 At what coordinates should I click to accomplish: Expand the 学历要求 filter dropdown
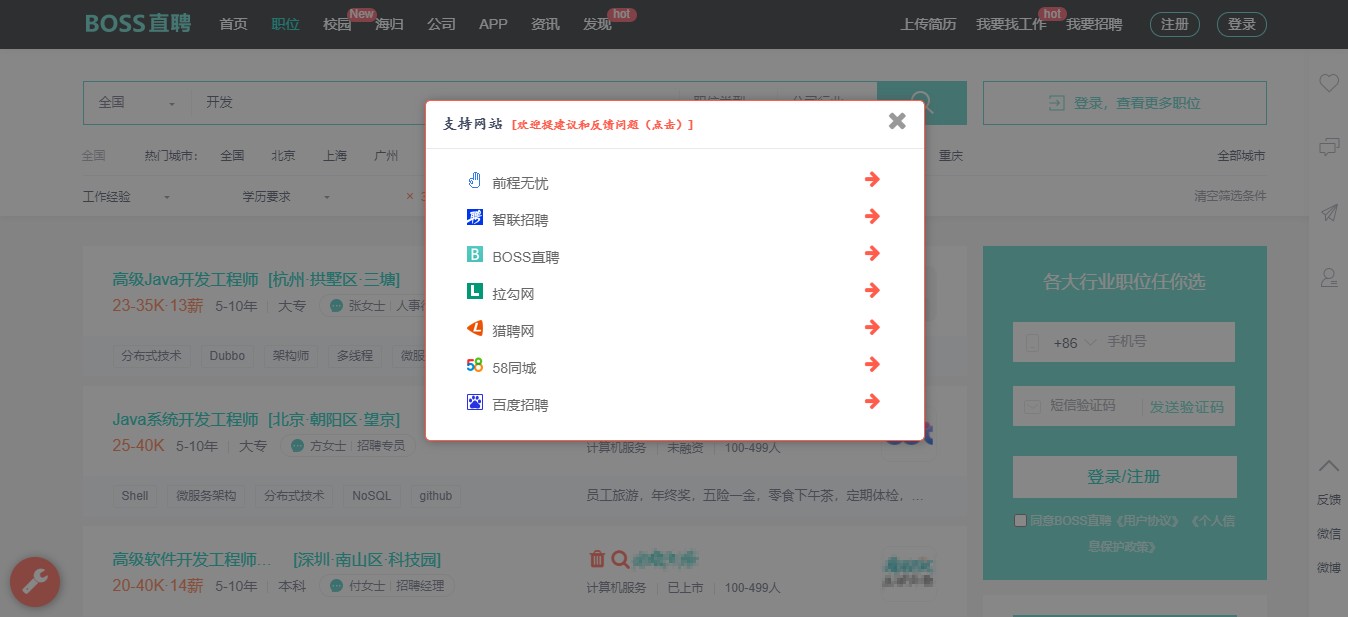click(x=286, y=197)
